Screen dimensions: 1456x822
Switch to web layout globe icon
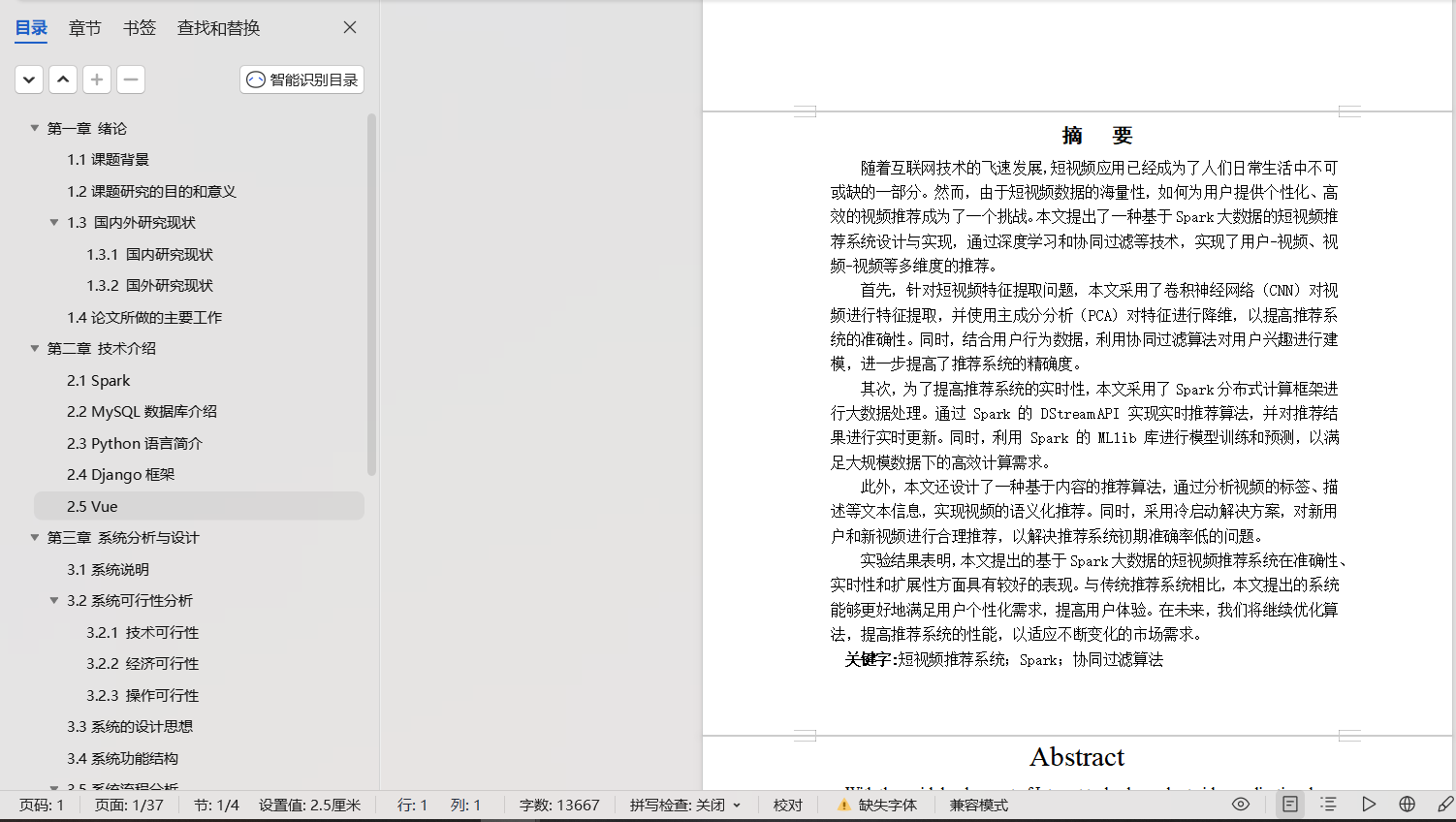(x=1407, y=804)
